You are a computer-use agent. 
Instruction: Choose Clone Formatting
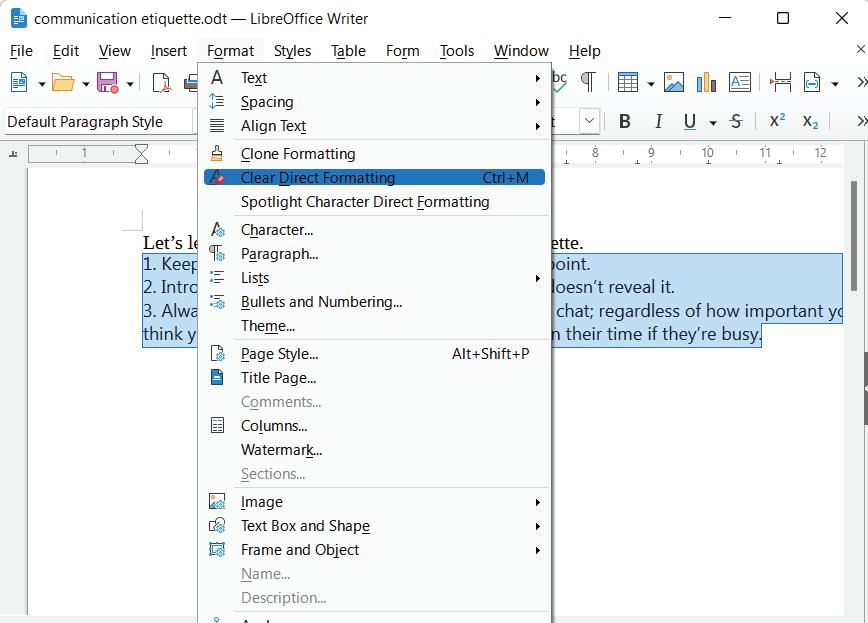coord(374,154)
